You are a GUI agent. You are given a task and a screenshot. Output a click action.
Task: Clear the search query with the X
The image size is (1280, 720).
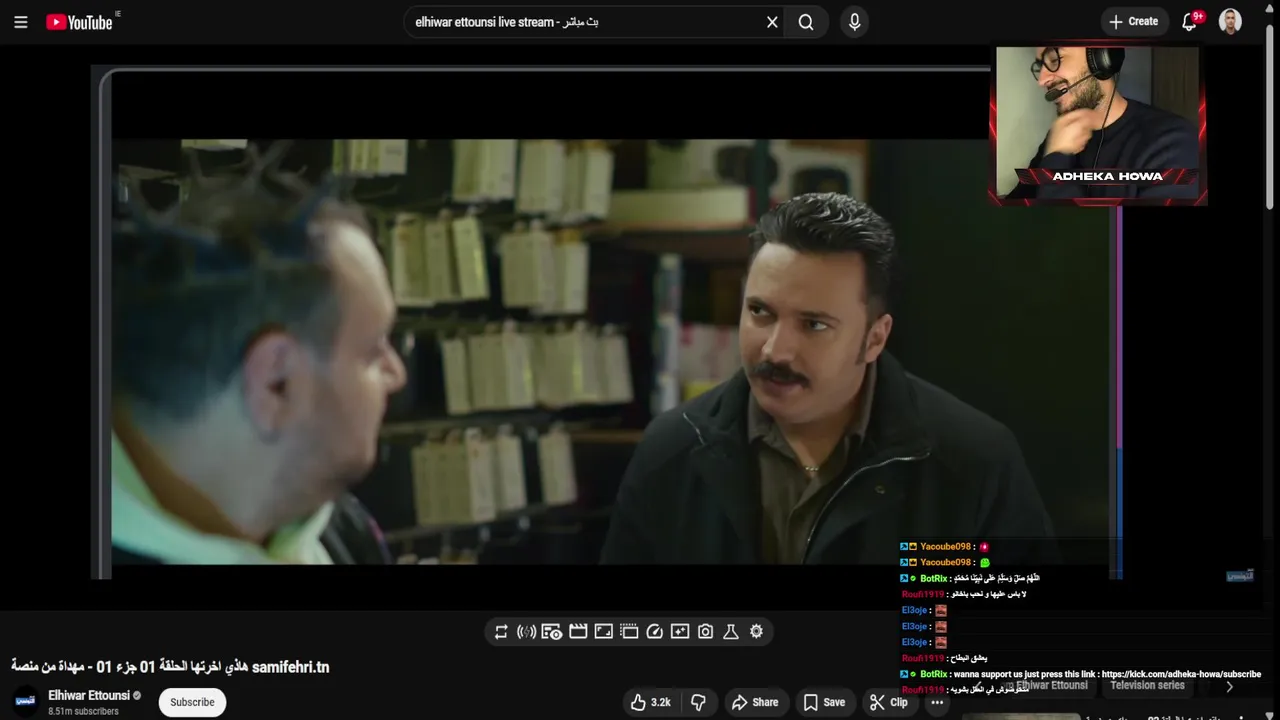pos(772,22)
